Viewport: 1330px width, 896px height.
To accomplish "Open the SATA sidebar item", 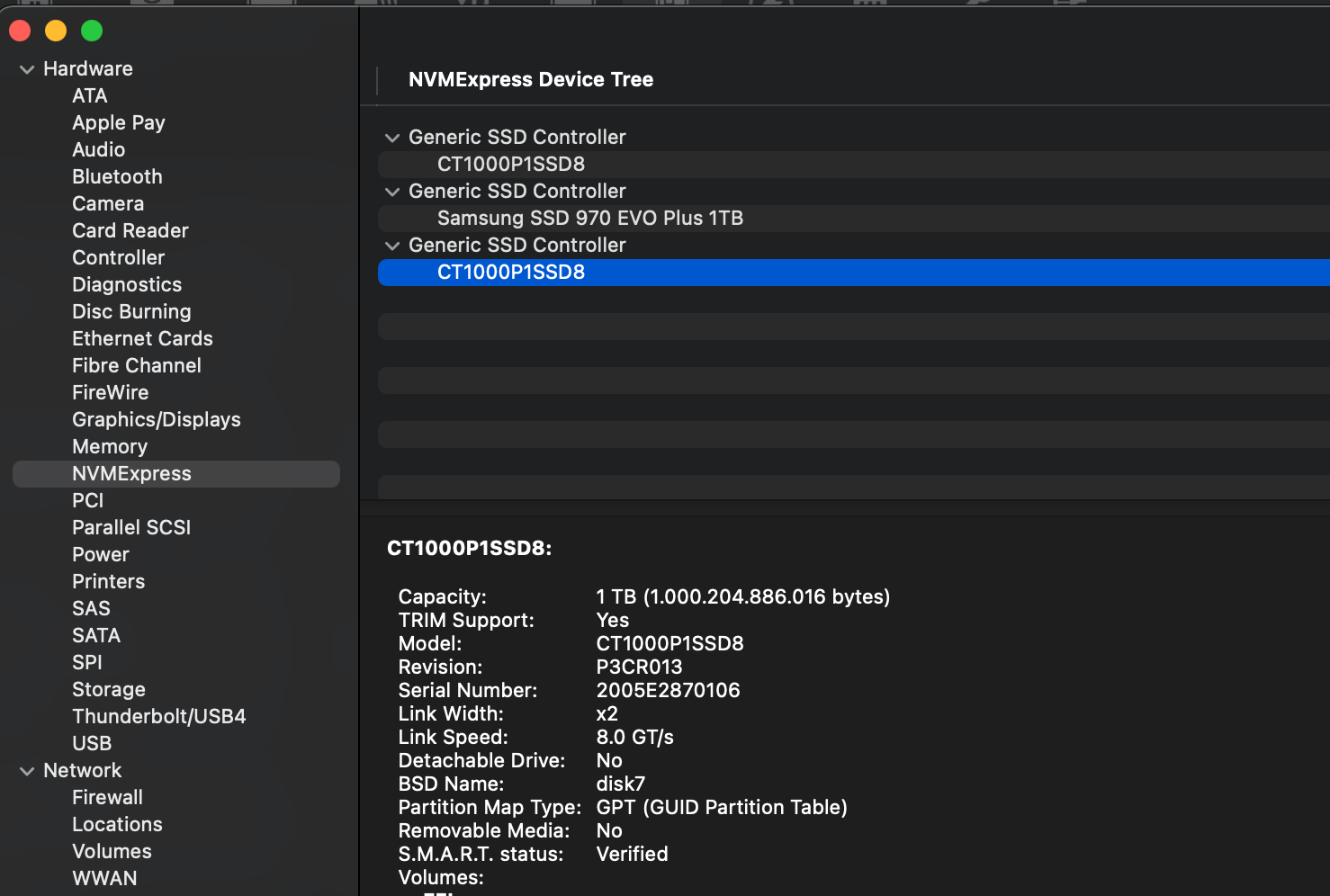I will click(x=95, y=636).
